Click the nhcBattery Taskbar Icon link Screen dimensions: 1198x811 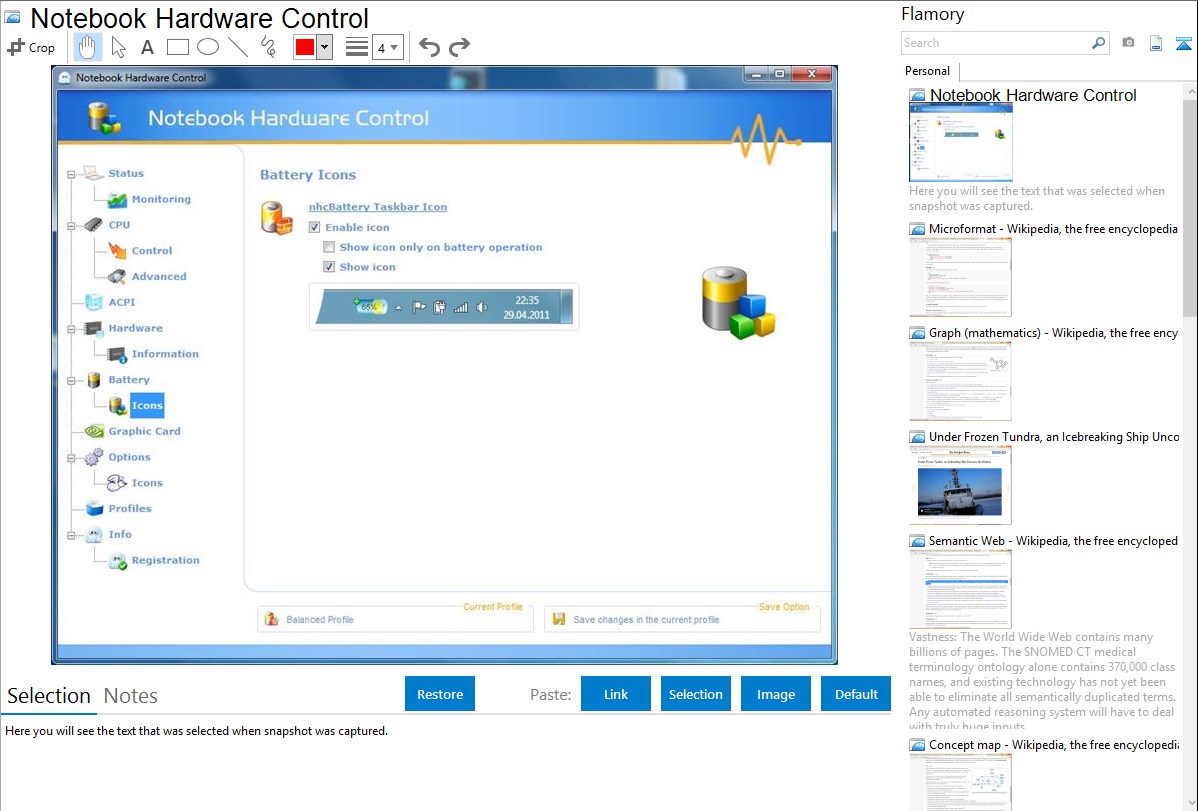click(377, 207)
